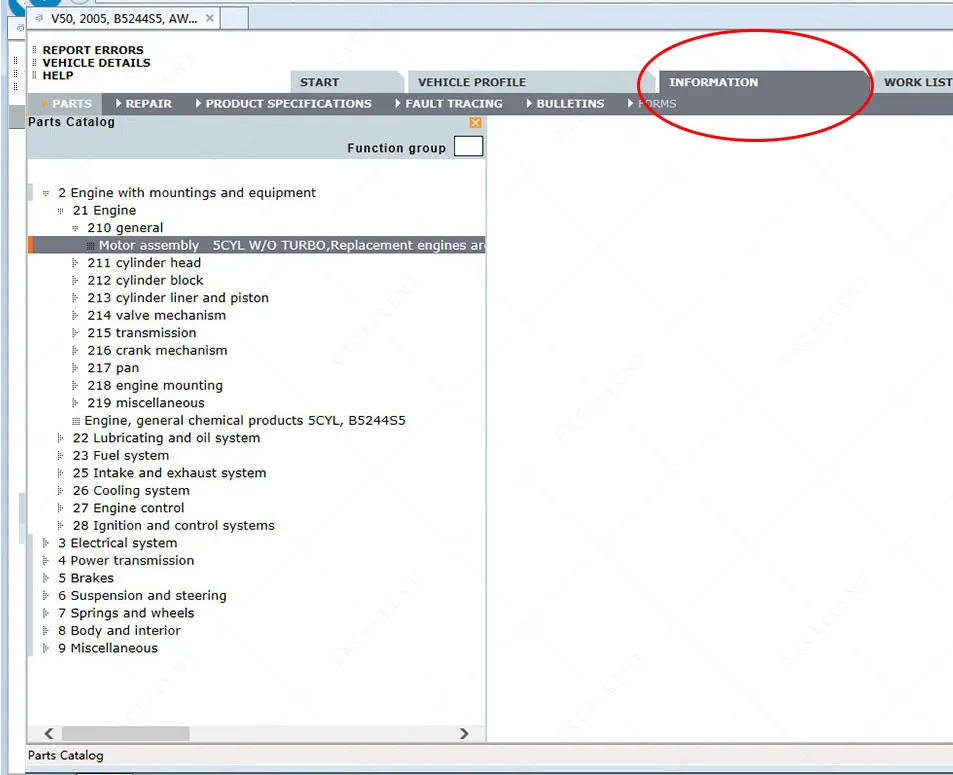This screenshot has width=953, height=775.
Task: Select 8 Body and interior
Action: coord(119,631)
